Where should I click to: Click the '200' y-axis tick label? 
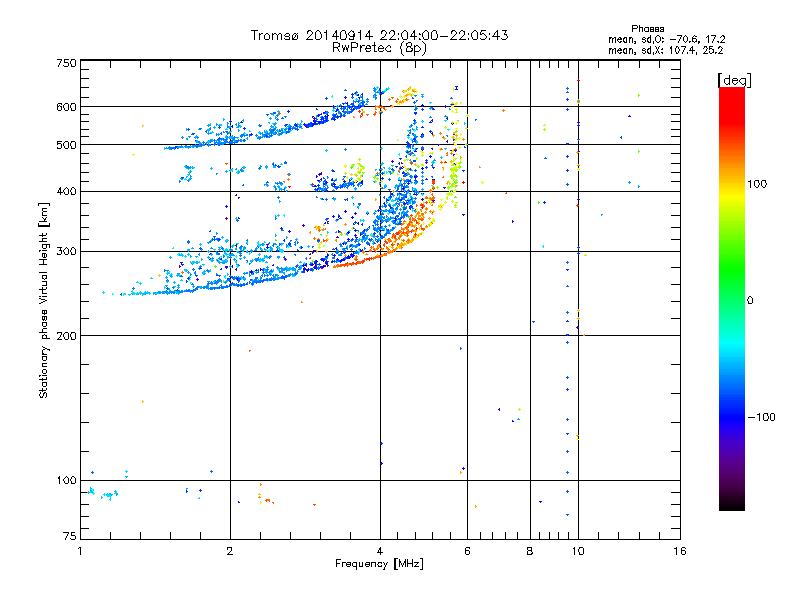[x=66, y=336]
